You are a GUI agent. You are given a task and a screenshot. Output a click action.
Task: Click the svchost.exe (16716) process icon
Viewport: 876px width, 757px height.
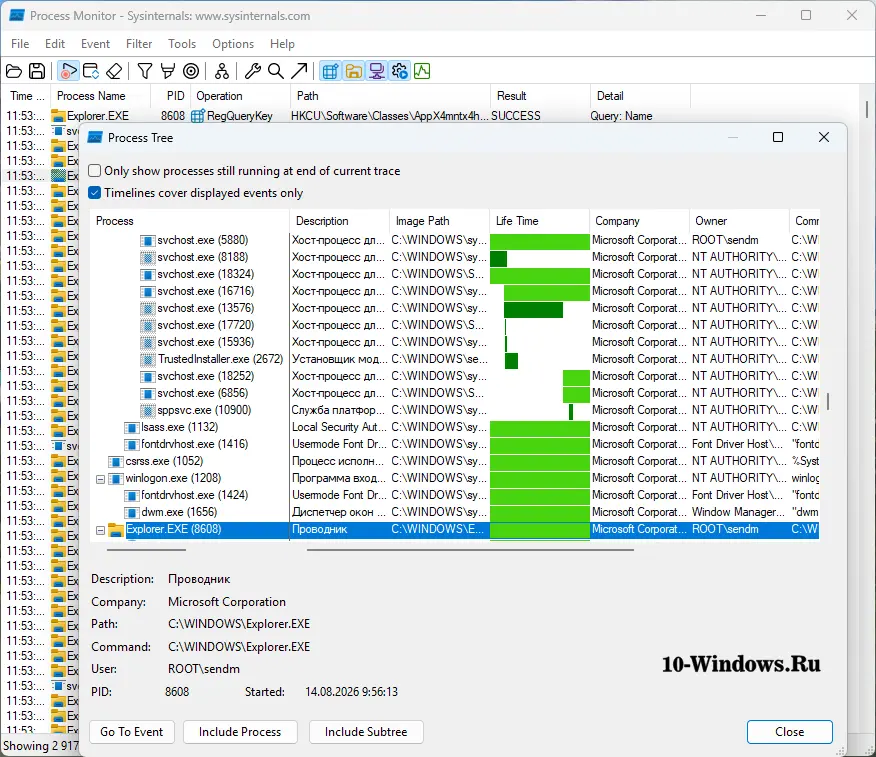coord(147,292)
